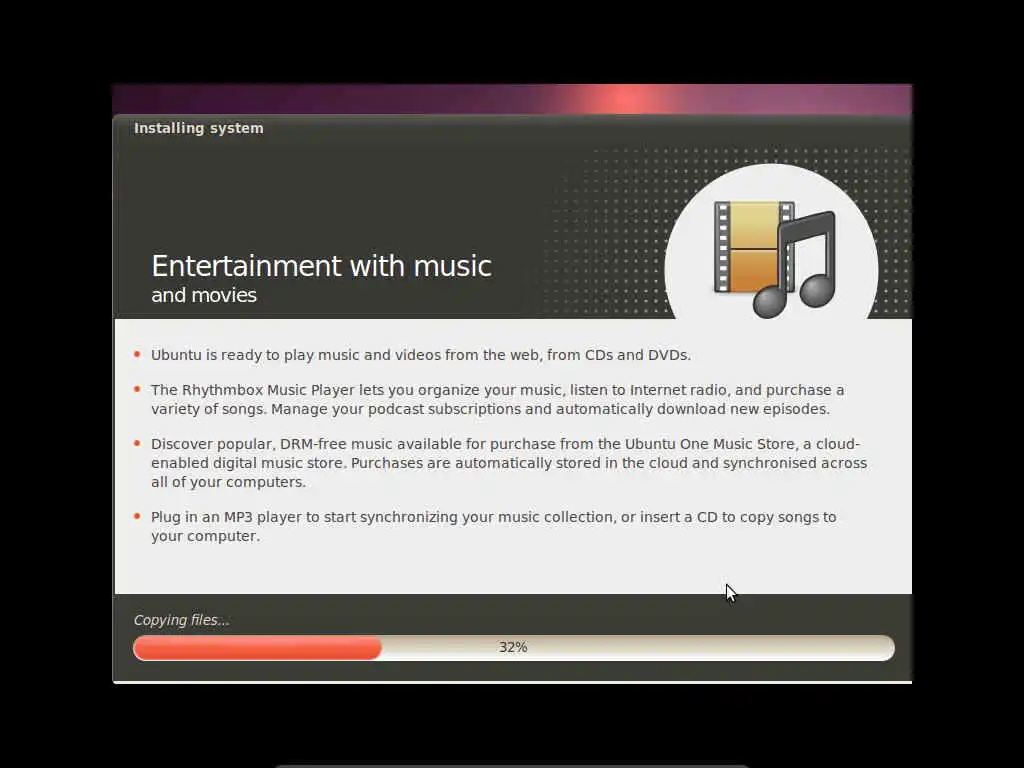The height and width of the screenshot is (768, 1024).
Task: Click the 'Installing system' window title
Action: (199, 128)
